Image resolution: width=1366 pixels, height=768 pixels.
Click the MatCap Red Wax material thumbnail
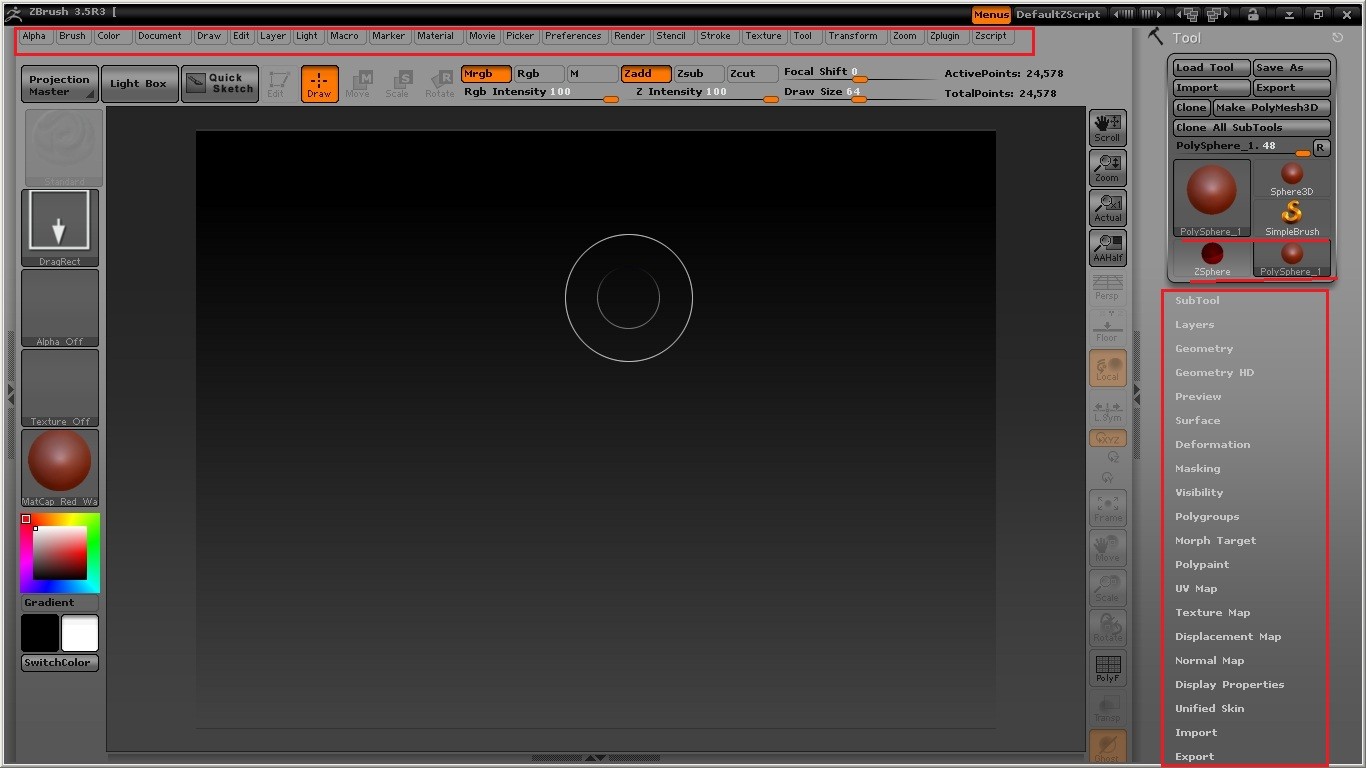coord(60,467)
